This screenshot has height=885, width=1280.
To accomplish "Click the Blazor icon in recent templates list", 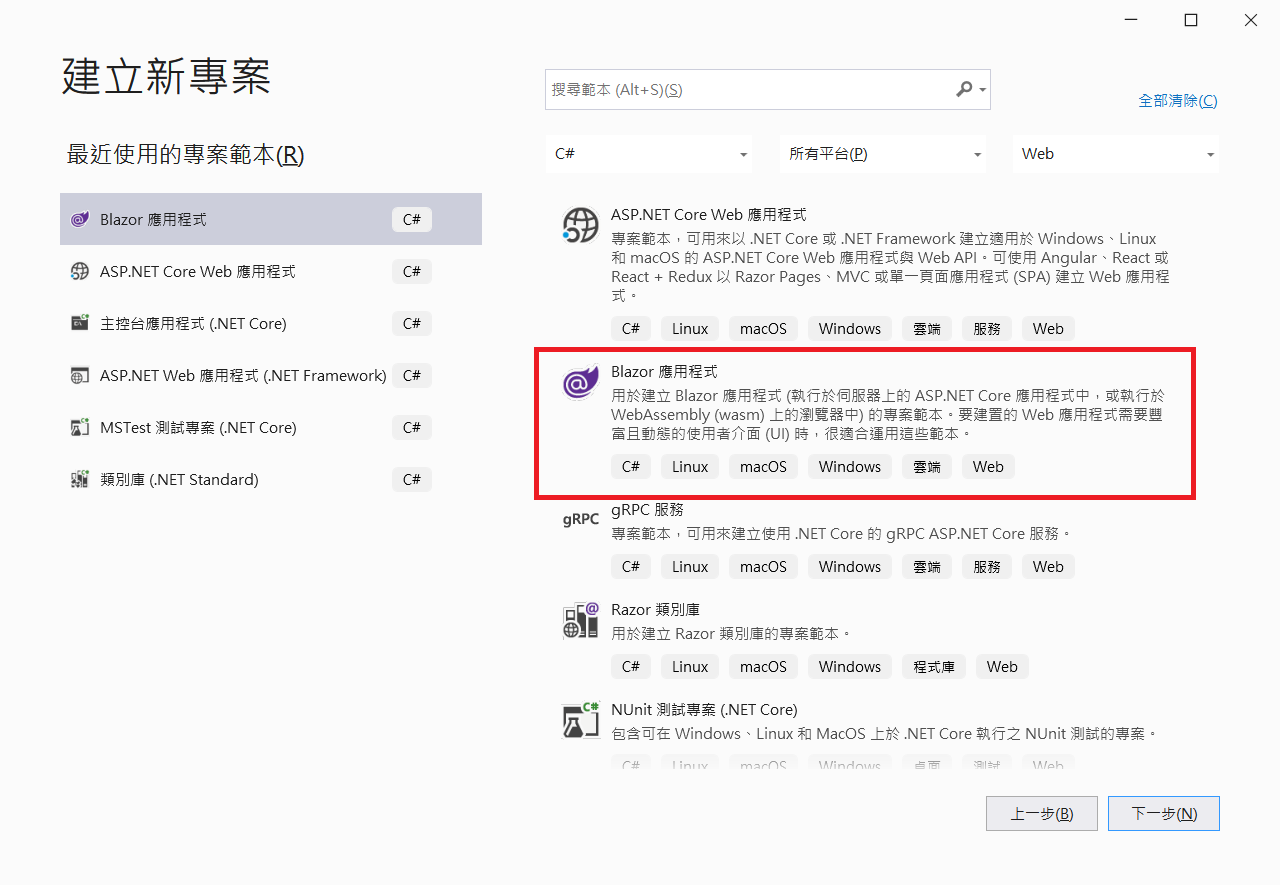I will tap(80, 219).
